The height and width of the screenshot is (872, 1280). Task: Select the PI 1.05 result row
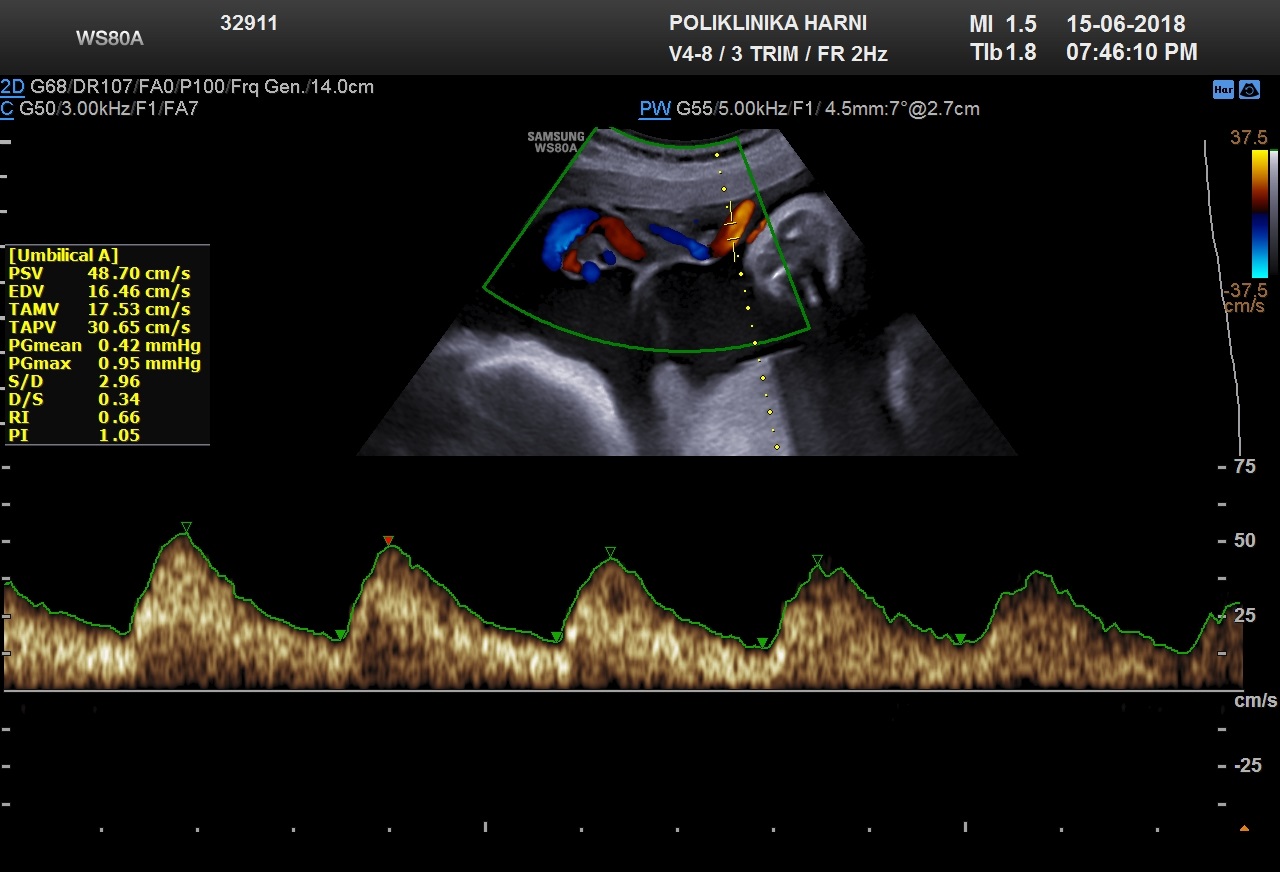tap(75, 435)
